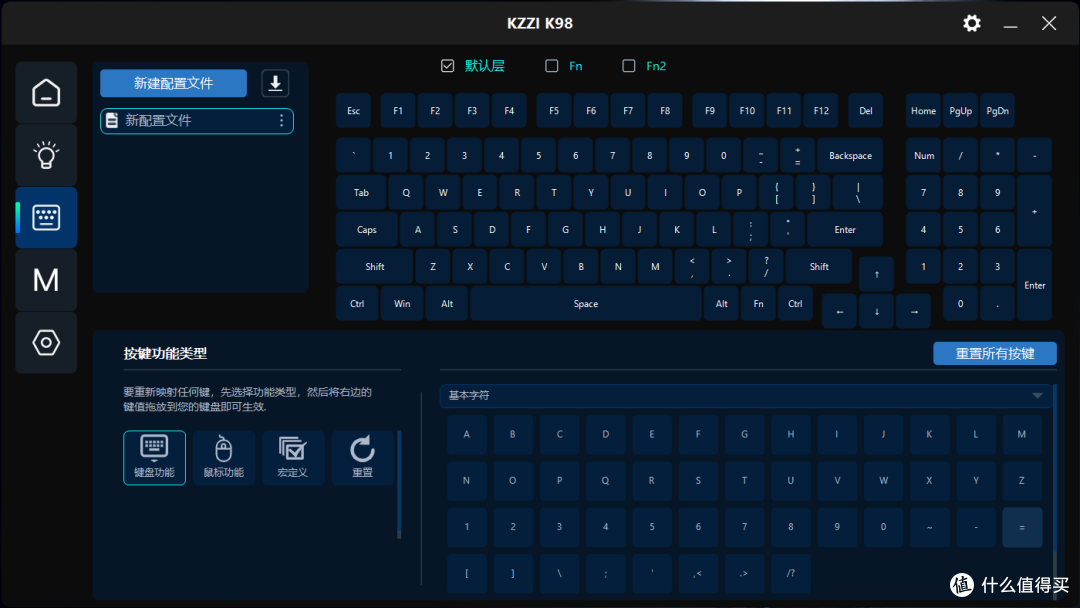Image resolution: width=1080 pixels, height=608 pixels.
Task: Open the Macro (M) sidebar section
Action: pos(46,280)
